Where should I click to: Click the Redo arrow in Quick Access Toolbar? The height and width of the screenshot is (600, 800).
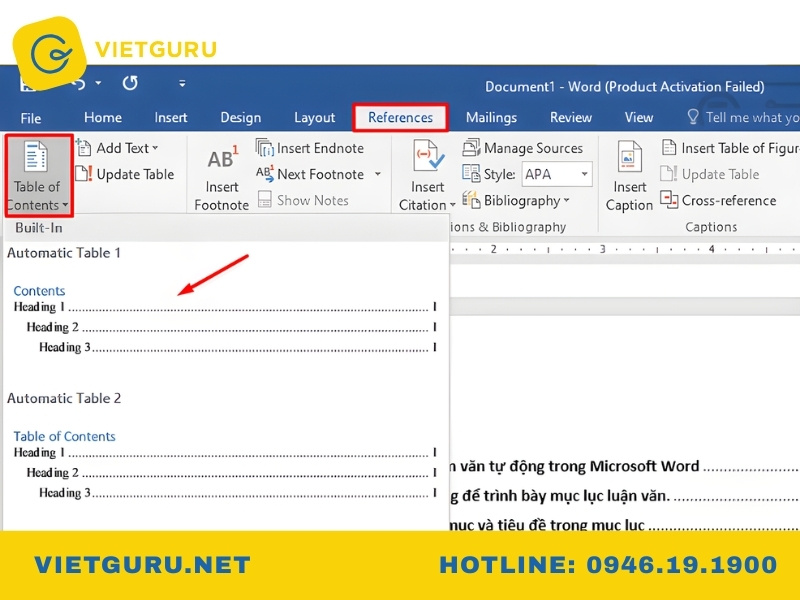[x=130, y=83]
